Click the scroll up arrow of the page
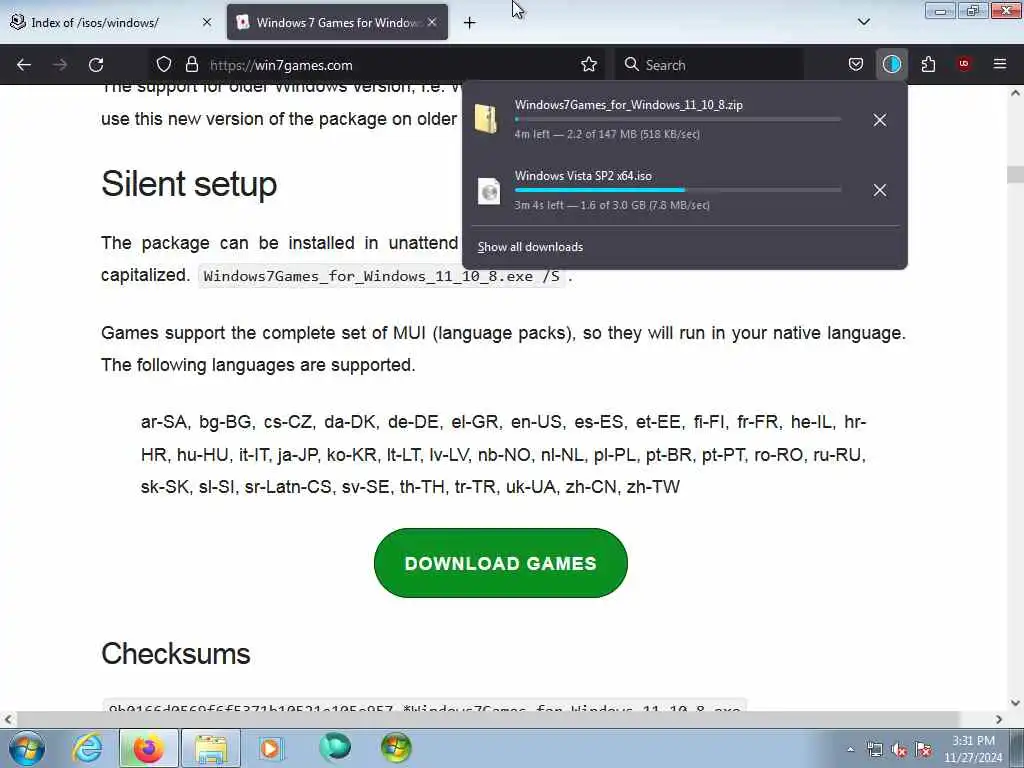This screenshot has width=1024, height=768. (1015, 93)
